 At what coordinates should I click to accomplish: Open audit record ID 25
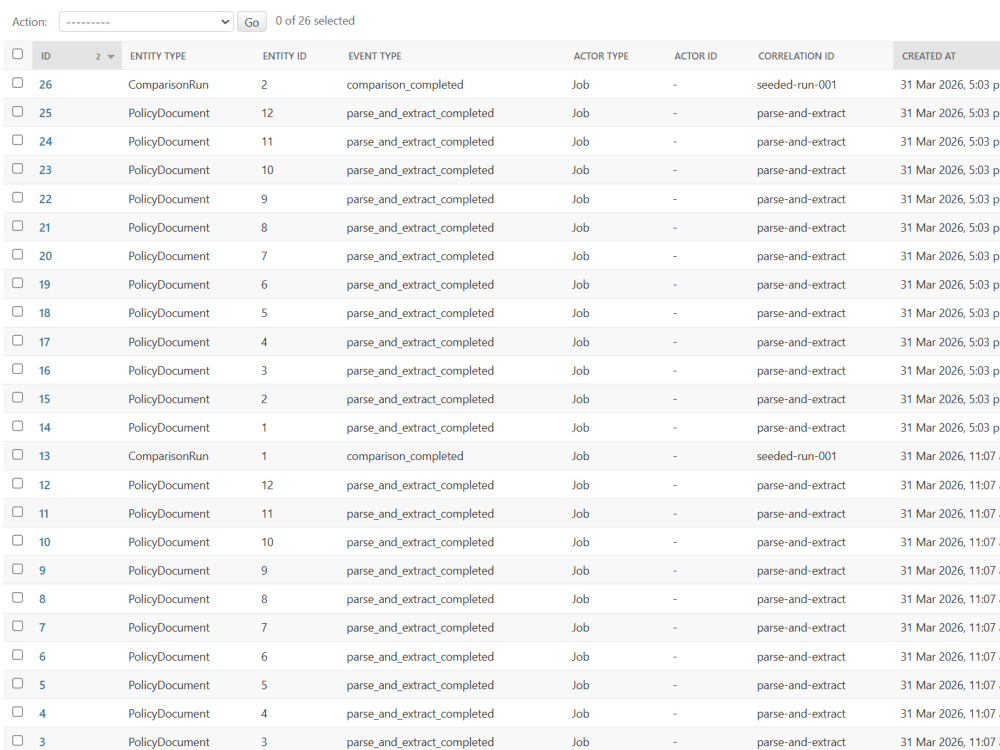[x=45, y=113]
